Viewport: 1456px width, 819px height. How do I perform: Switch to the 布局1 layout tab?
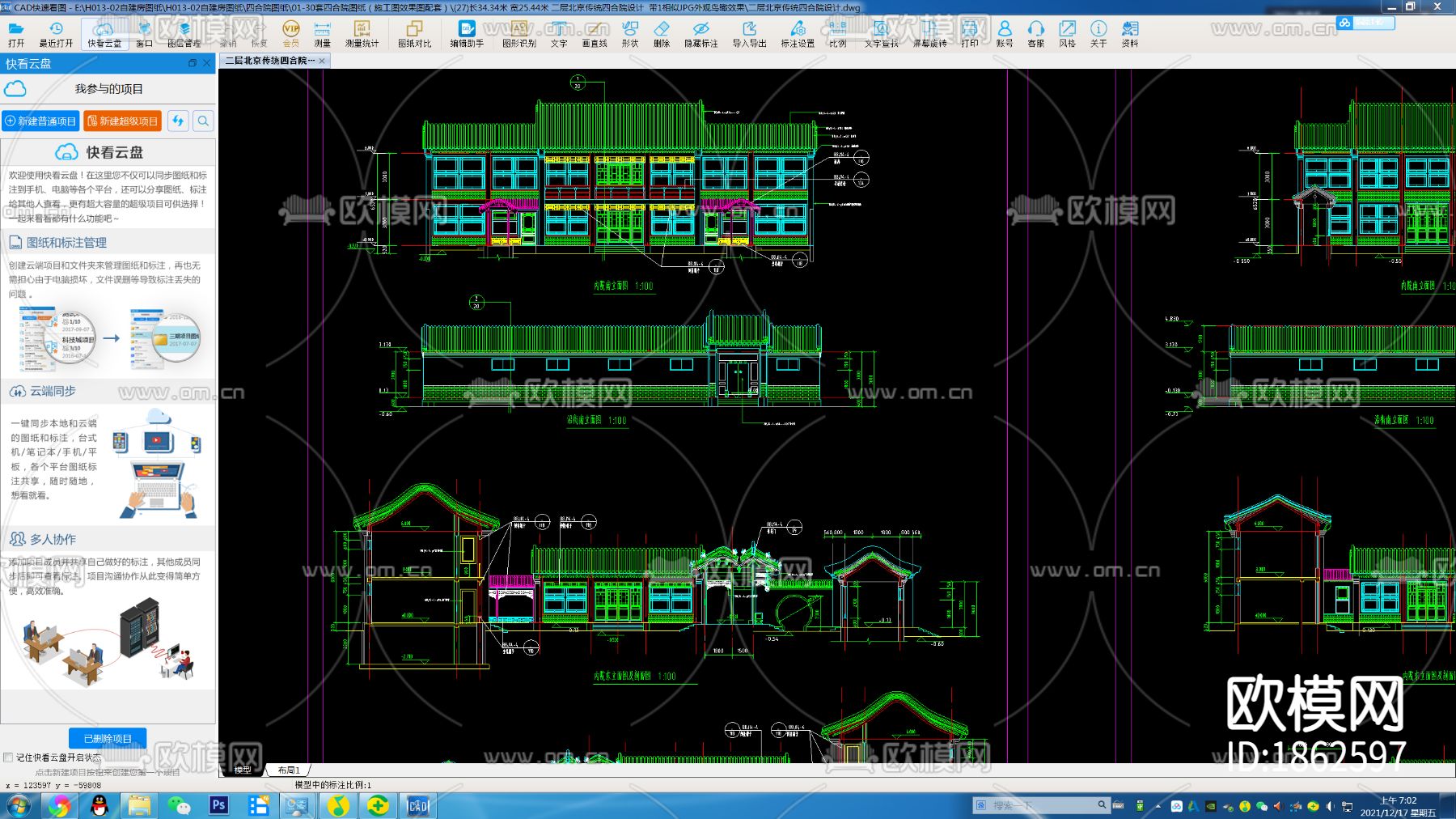point(289,770)
